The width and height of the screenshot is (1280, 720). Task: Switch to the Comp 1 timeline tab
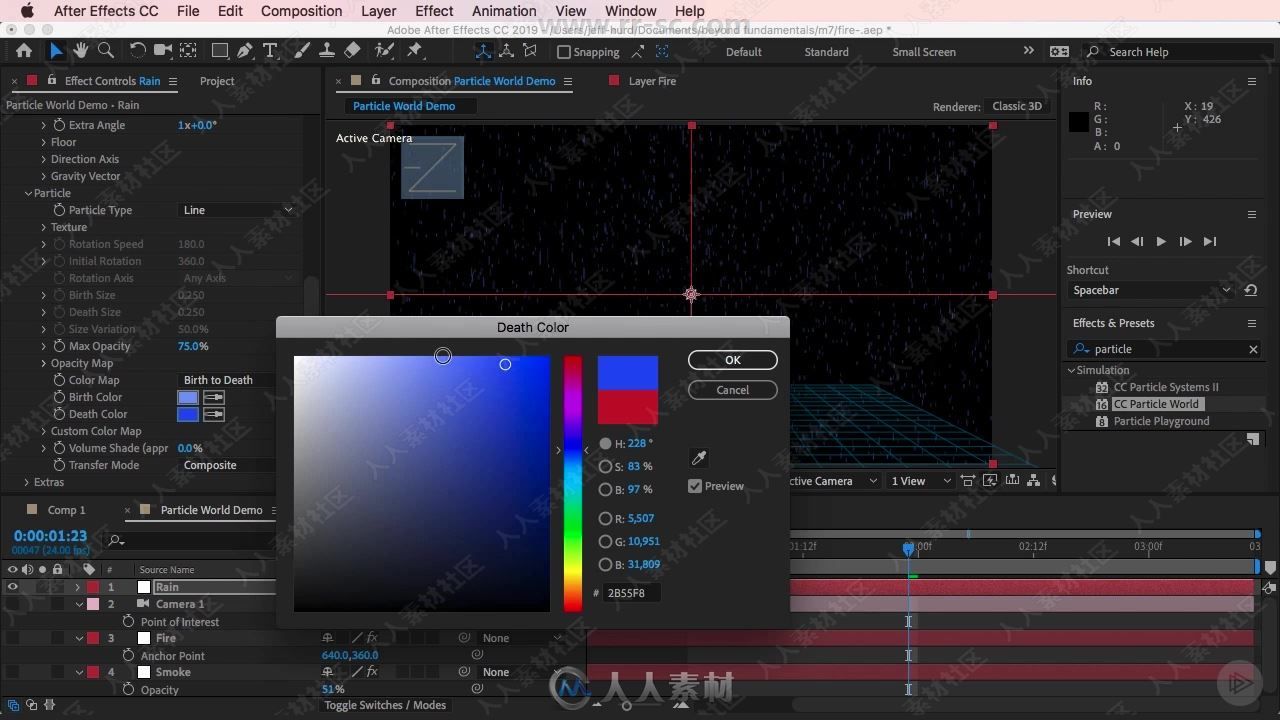coord(67,510)
